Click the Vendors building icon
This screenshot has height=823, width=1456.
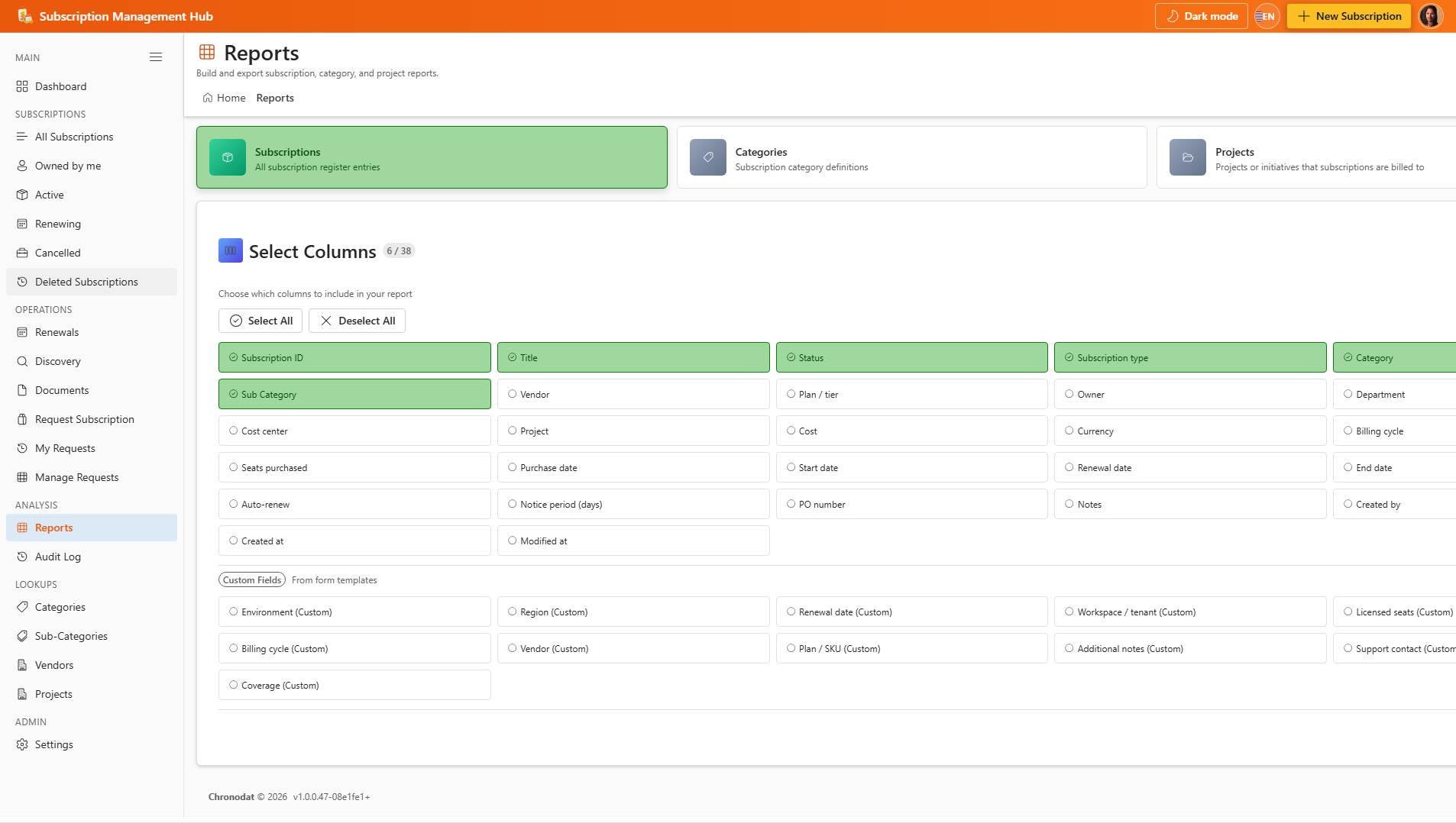(x=22, y=665)
